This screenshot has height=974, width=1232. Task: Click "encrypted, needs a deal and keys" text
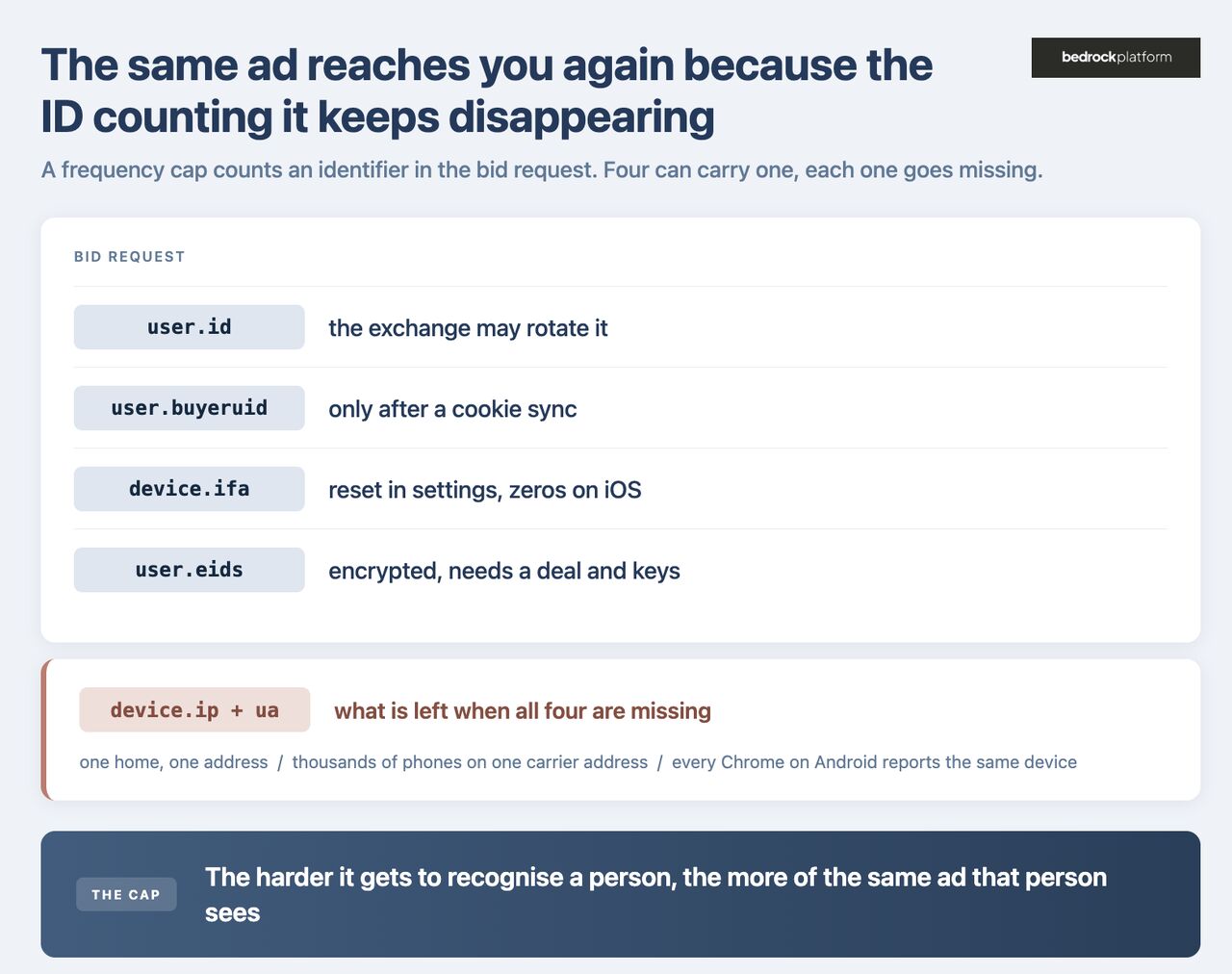504,571
